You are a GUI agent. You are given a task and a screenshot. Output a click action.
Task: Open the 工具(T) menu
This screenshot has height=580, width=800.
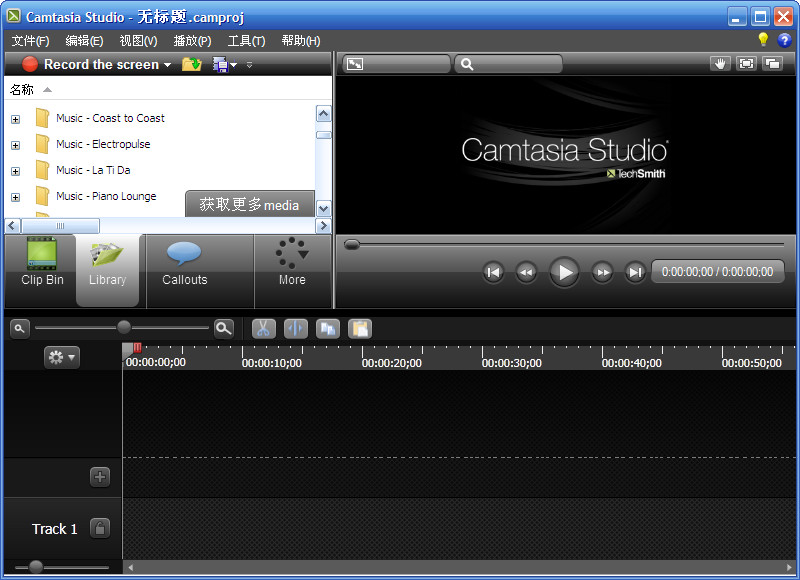pos(246,41)
